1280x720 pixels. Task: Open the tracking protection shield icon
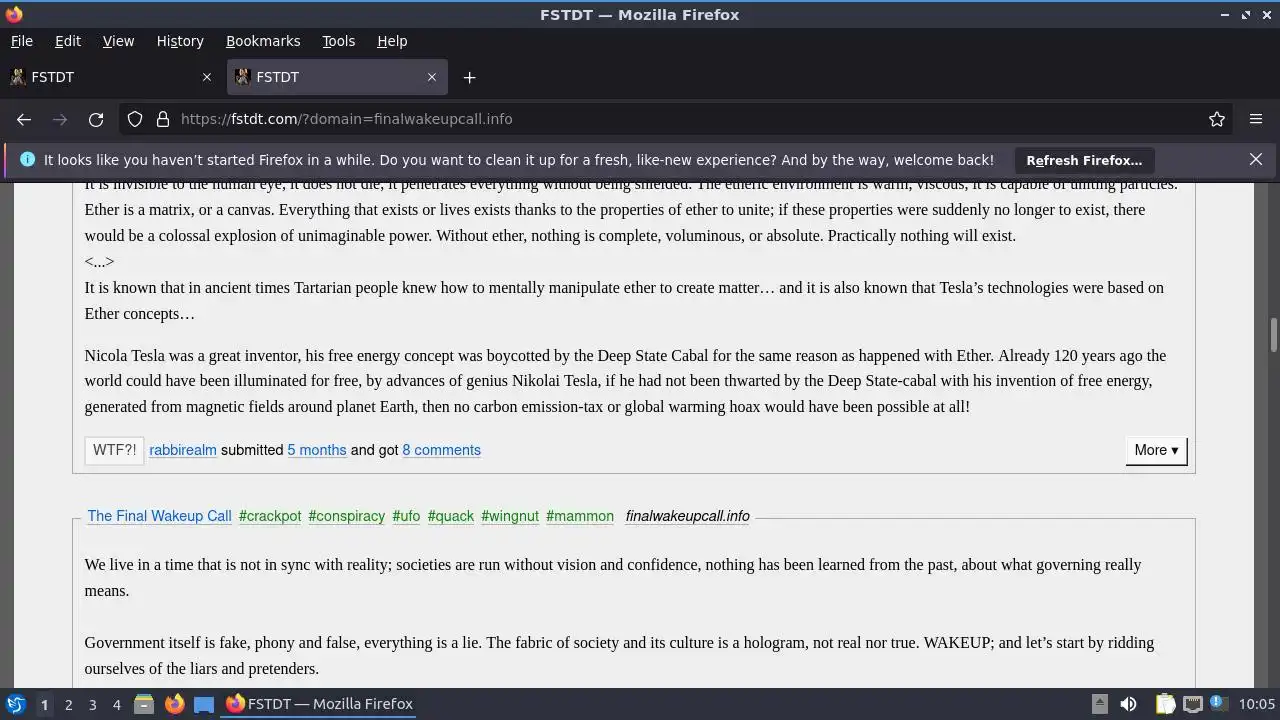pyautogui.click(x=135, y=119)
